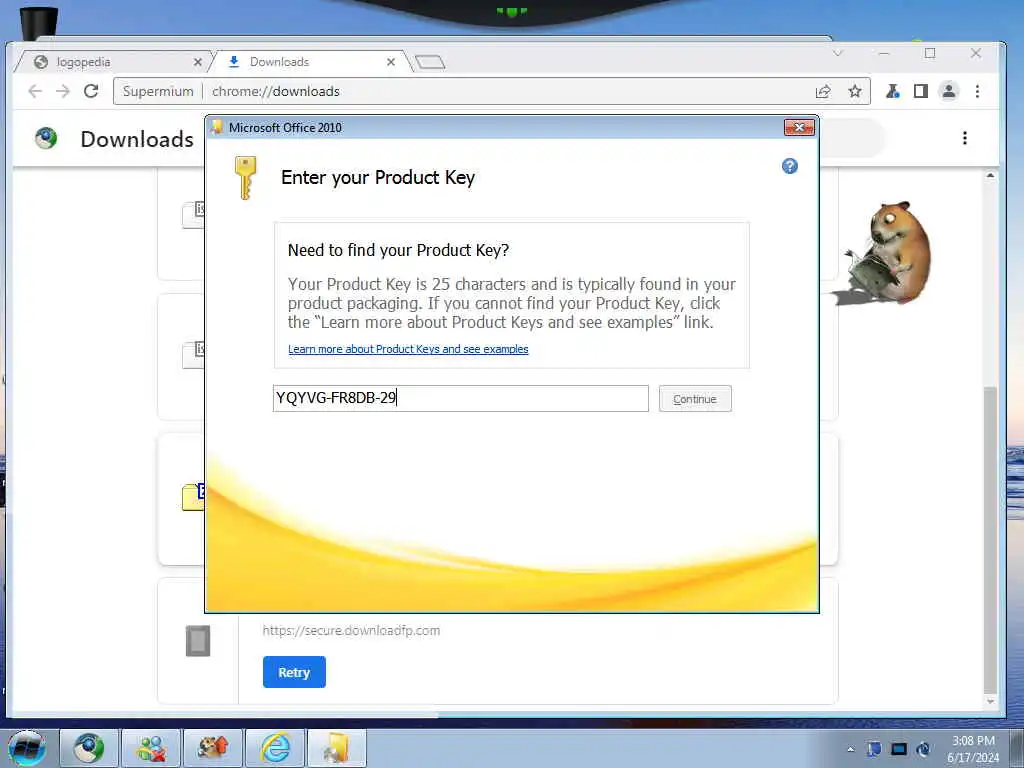Screen dimensions: 1024x768
Task: Open the Office setup taskbar item
Action: 337,748
